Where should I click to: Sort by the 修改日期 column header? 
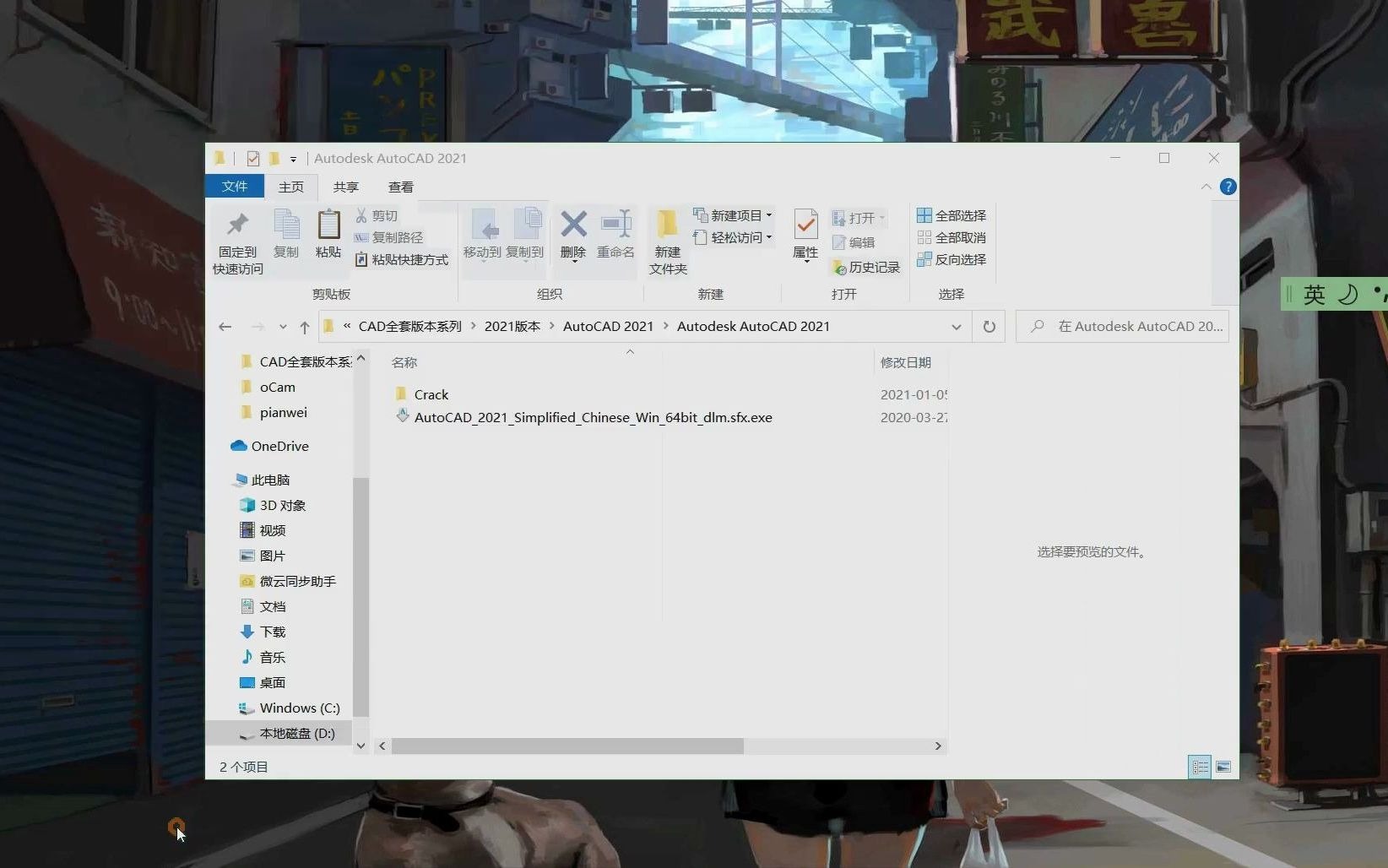point(906,362)
